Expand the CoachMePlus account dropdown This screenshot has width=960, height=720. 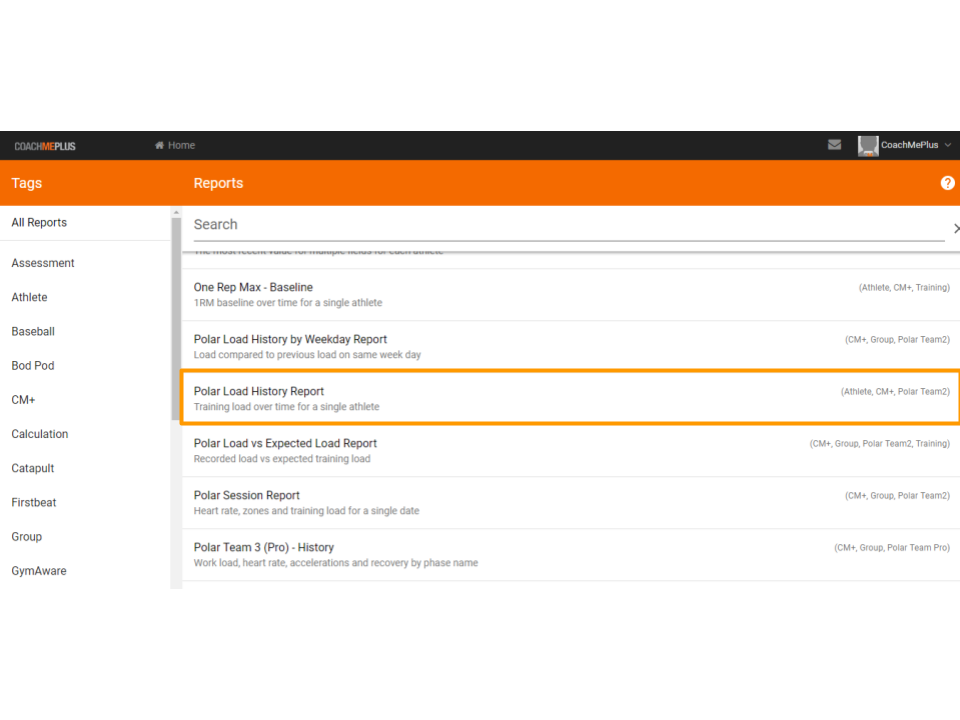pyautogui.click(x=948, y=145)
